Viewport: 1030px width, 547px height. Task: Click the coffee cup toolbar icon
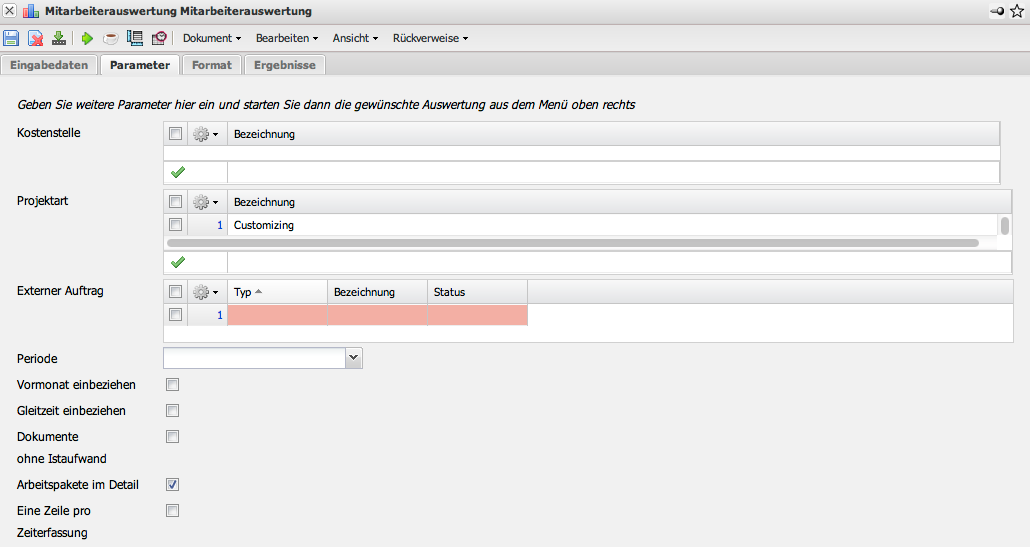(111, 38)
